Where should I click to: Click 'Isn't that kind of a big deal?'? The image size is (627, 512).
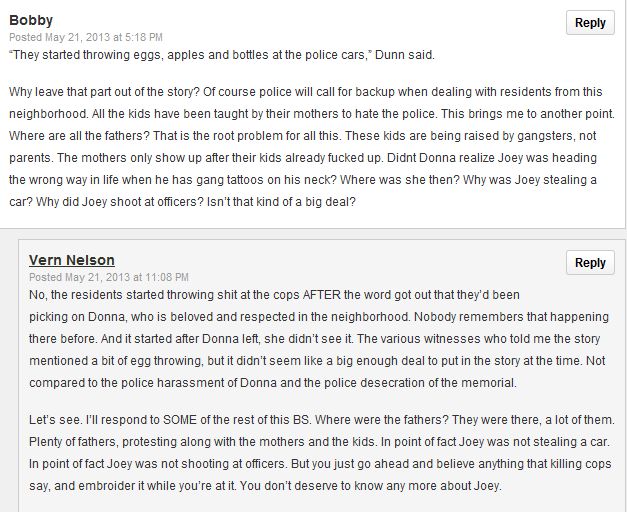click(281, 202)
